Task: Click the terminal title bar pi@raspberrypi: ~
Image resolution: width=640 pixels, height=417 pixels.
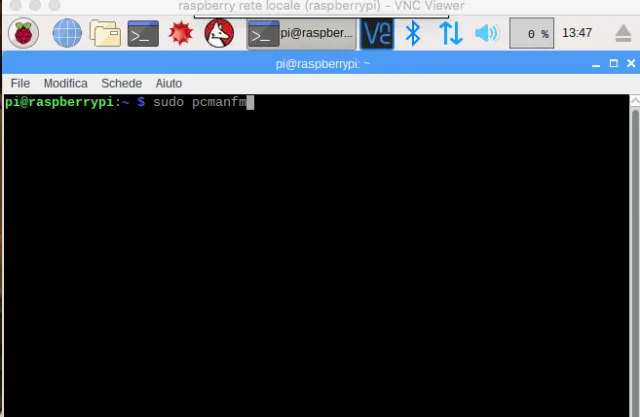Action: point(322,64)
